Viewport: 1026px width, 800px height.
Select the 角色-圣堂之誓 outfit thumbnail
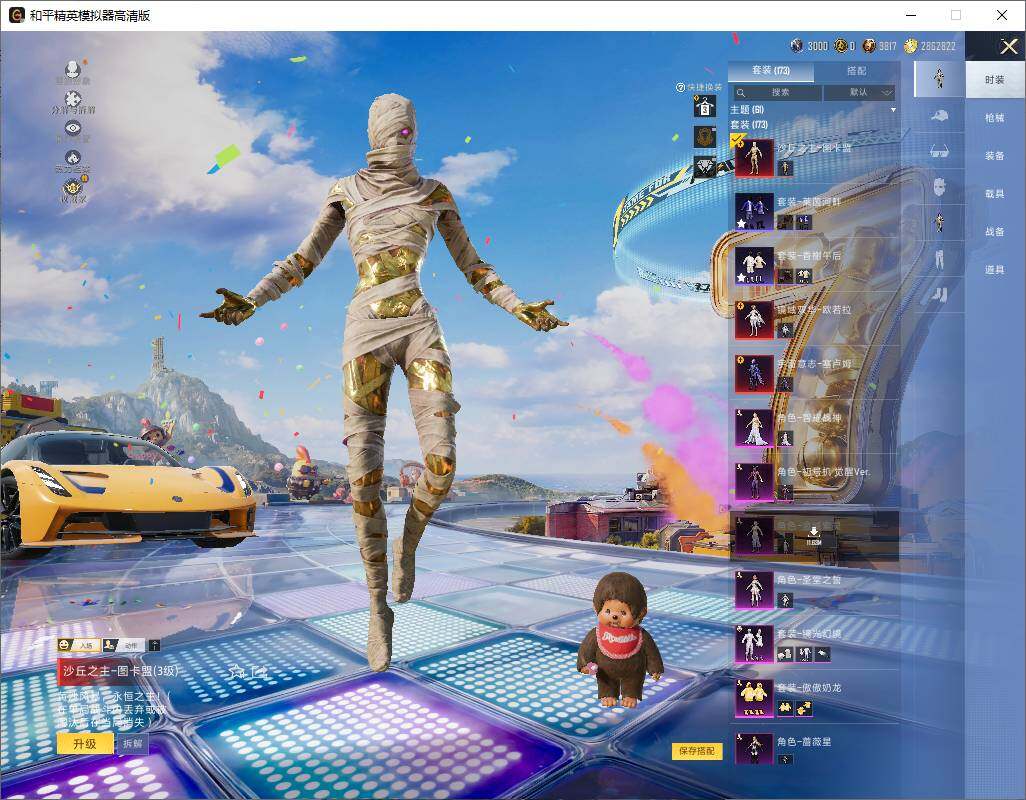coord(754,590)
